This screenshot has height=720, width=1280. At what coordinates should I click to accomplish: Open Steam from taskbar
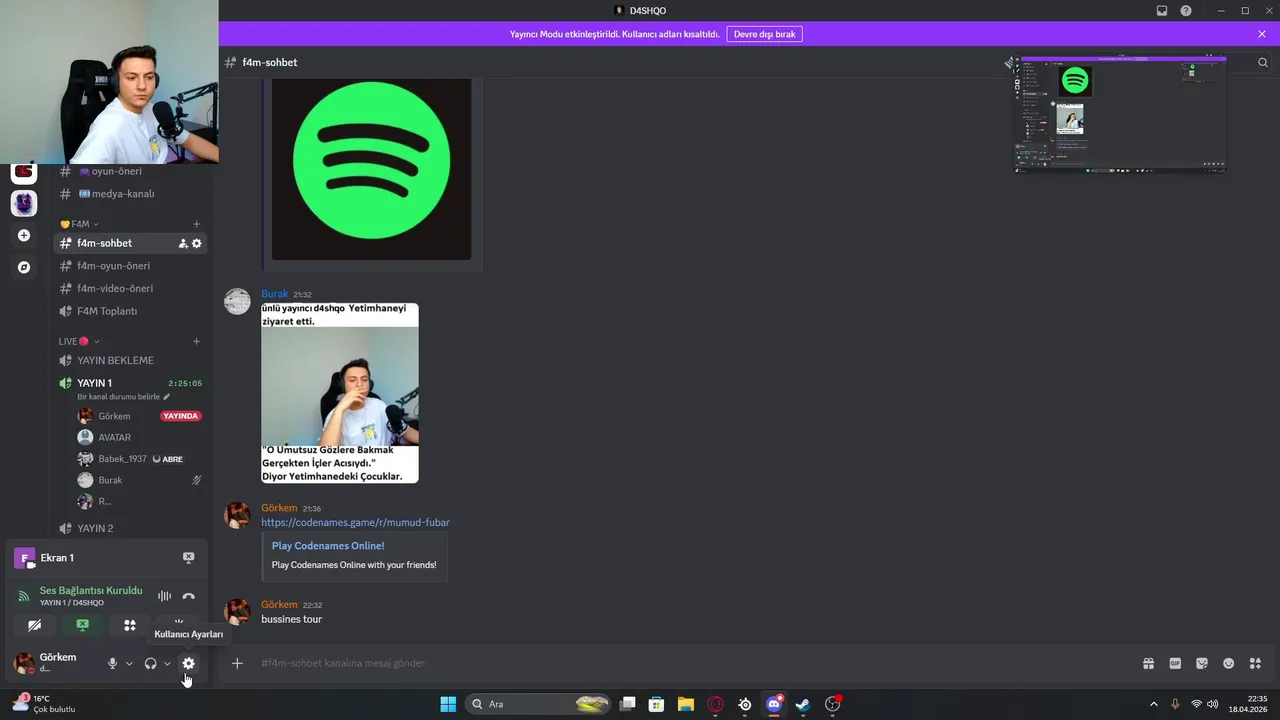coord(803,704)
